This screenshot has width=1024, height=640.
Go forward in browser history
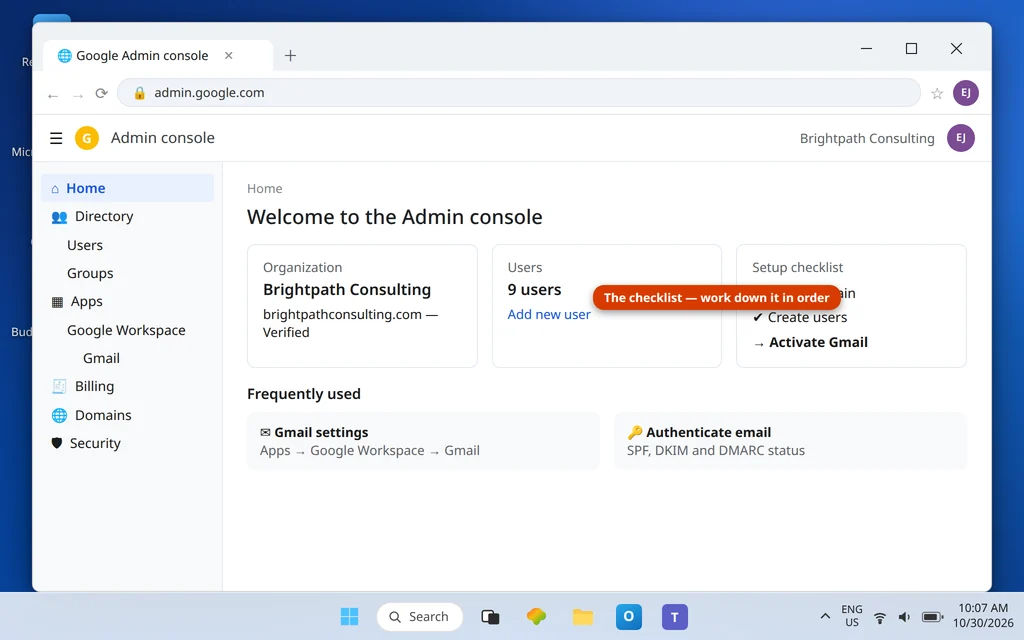tap(78, 95)
